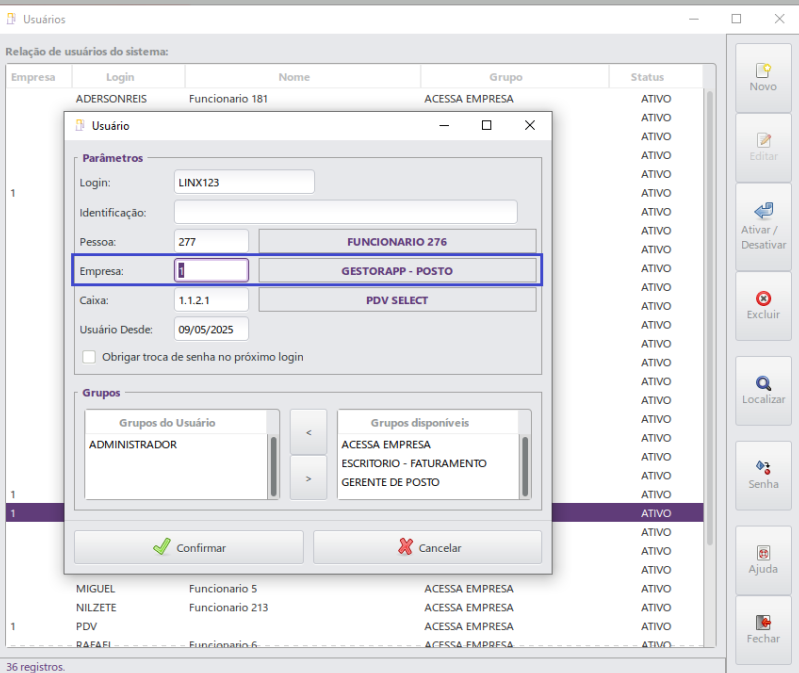This screenshot has height=673, width=799.
Task: Select the MIGUEL user row
Action: [355, 588]
